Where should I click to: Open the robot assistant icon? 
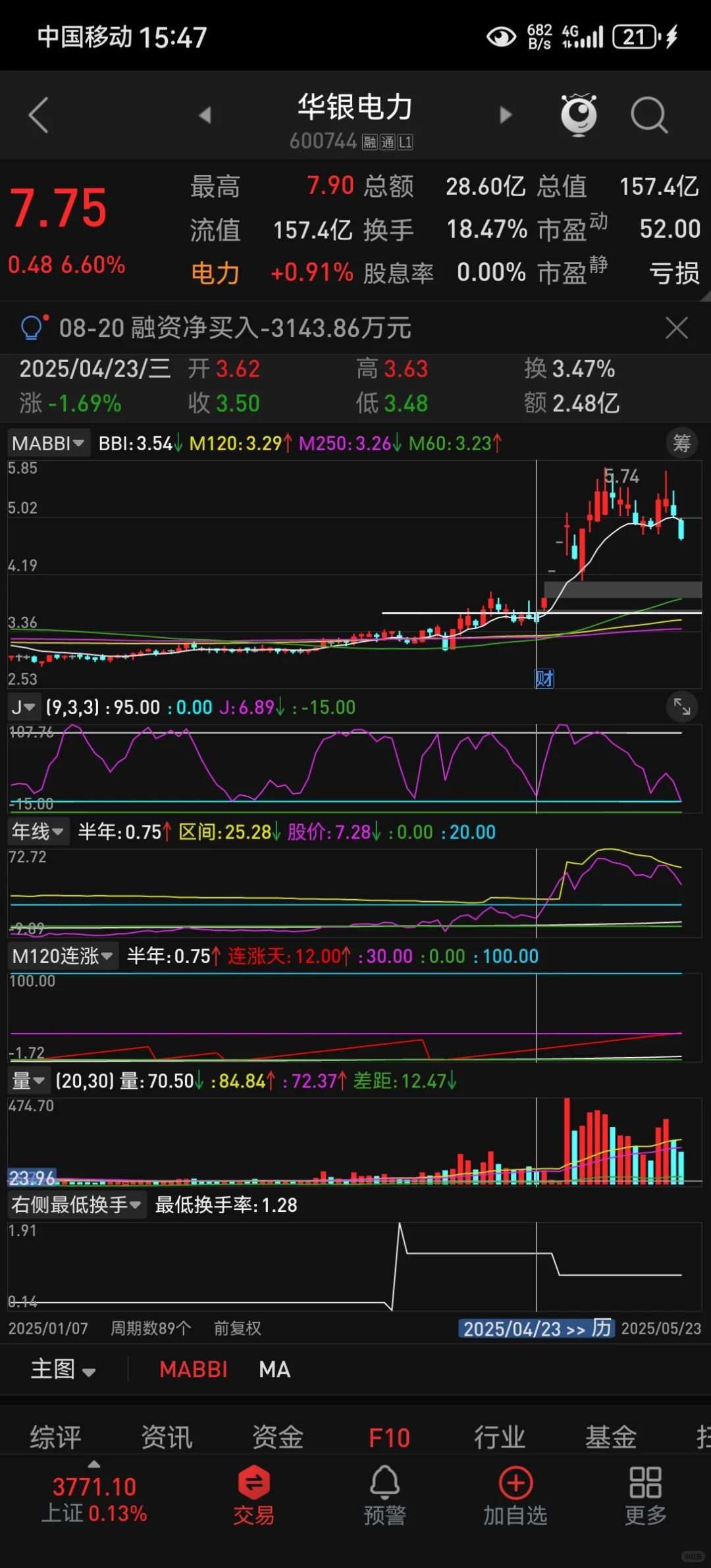click(x=579, y=115)
